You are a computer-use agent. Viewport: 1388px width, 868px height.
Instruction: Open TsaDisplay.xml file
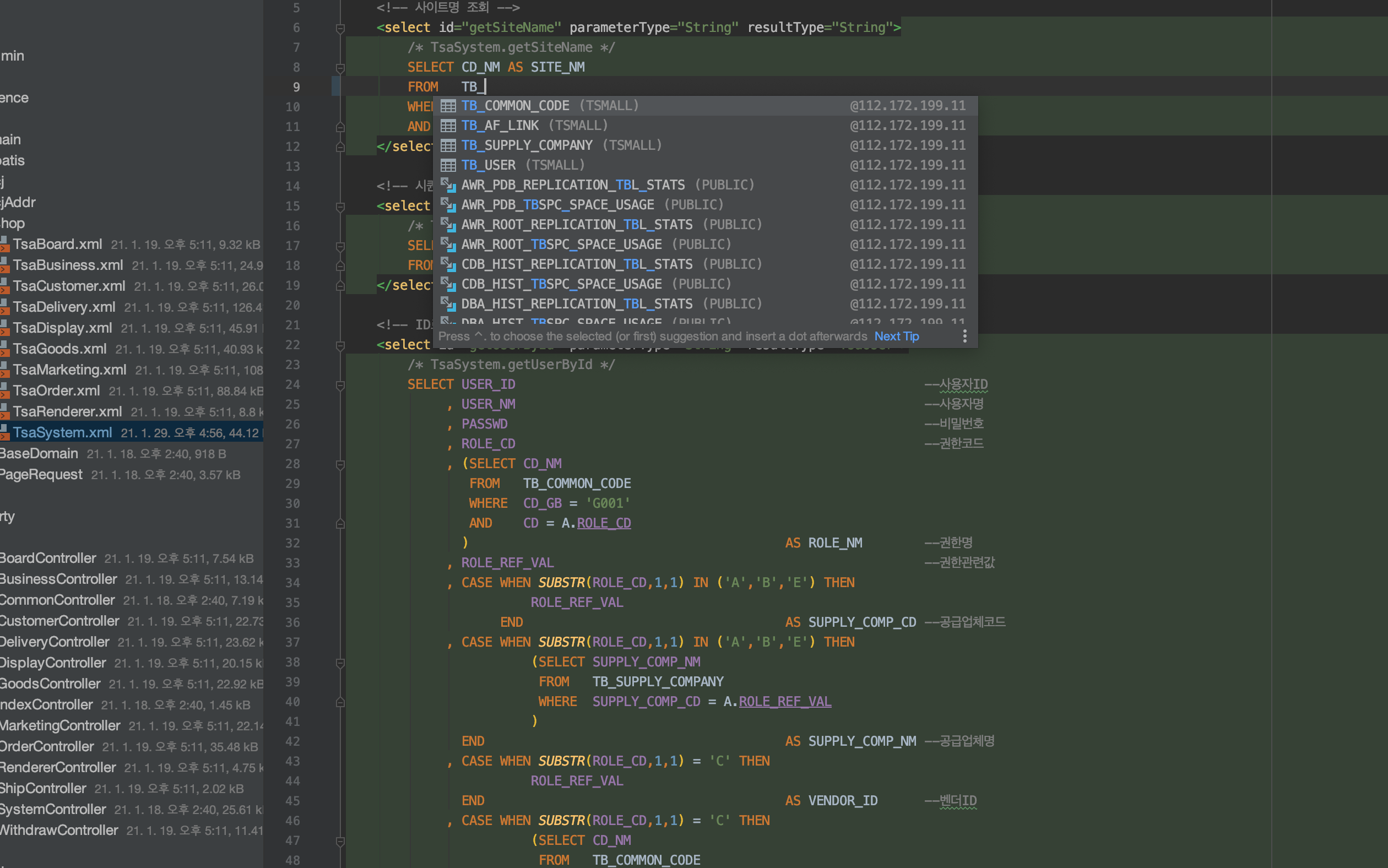click(x=132, y=328)
